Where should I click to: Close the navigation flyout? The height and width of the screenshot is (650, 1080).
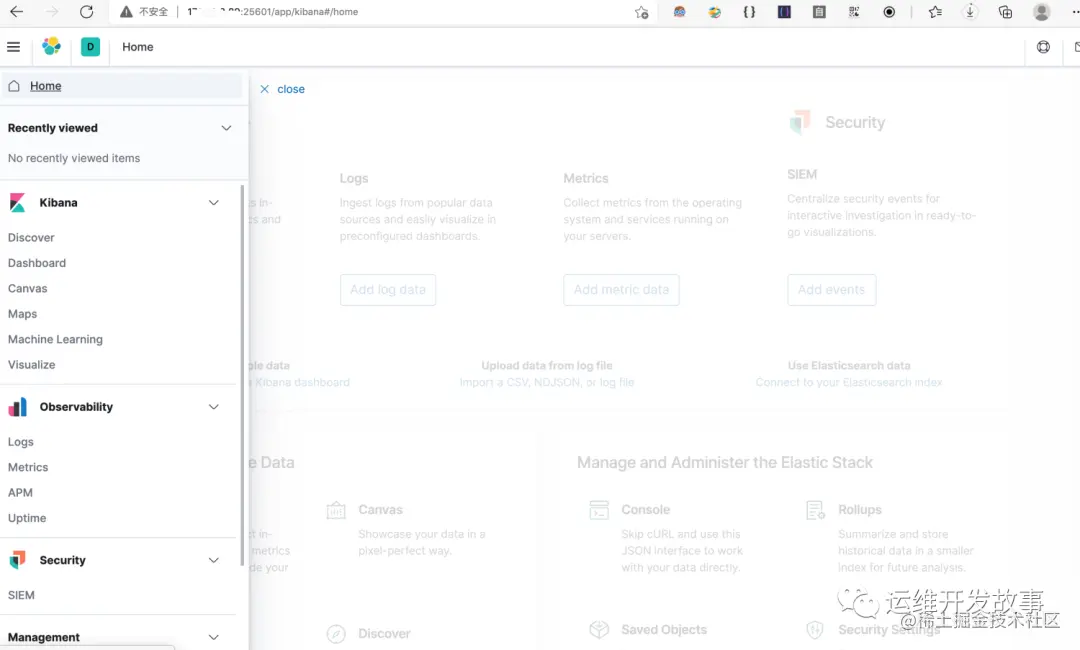pyautogui.click(x=282, y=90)
